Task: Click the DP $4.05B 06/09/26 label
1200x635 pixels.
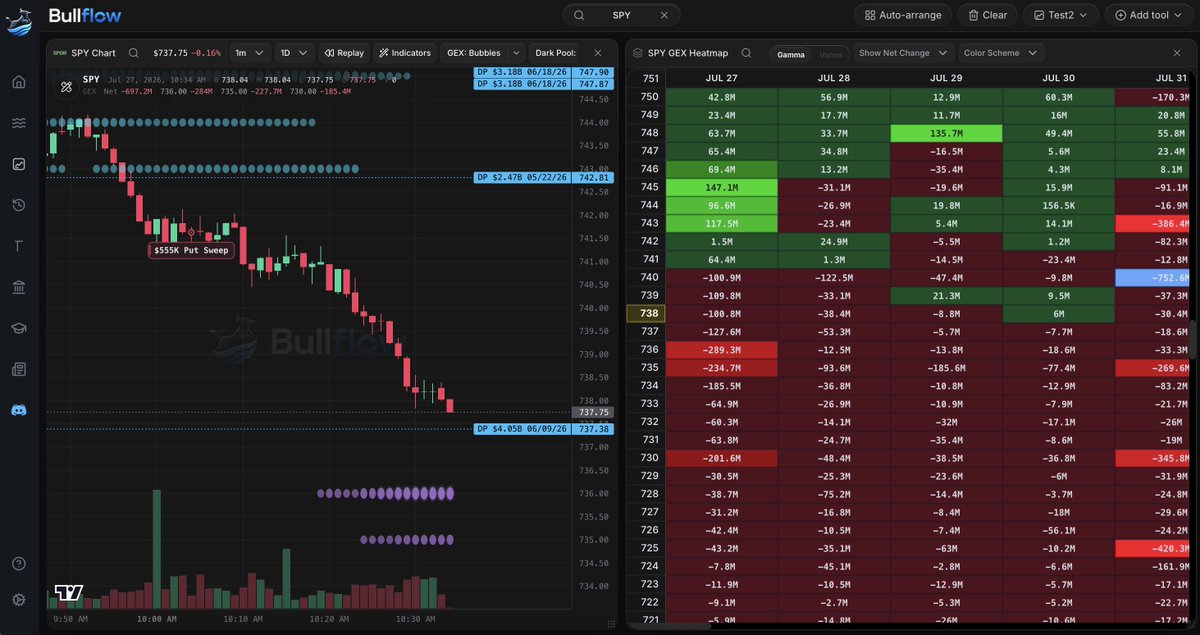Action: pos(523,429)
